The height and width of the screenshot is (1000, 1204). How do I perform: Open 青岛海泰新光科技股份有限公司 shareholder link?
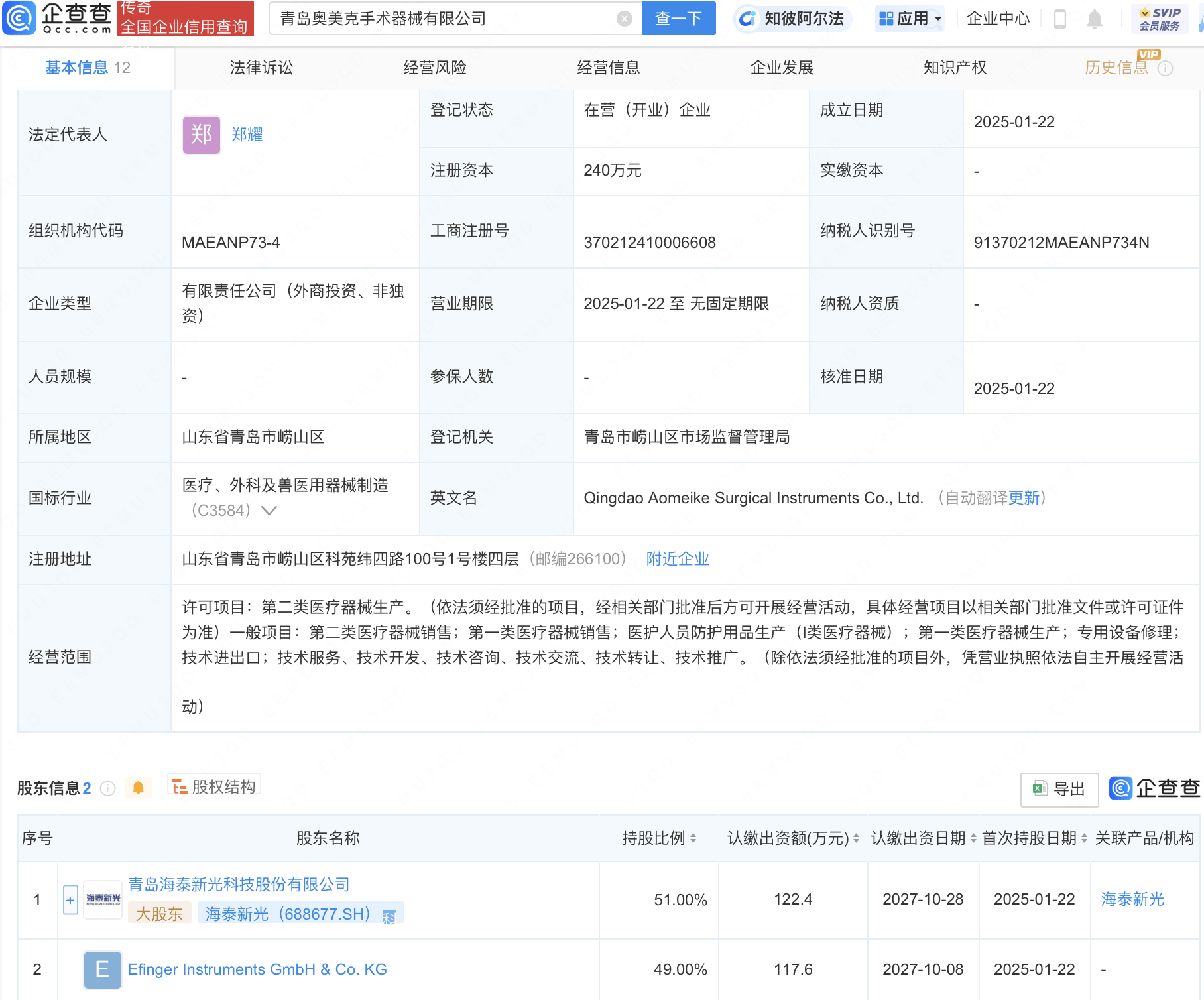(239, 885)
